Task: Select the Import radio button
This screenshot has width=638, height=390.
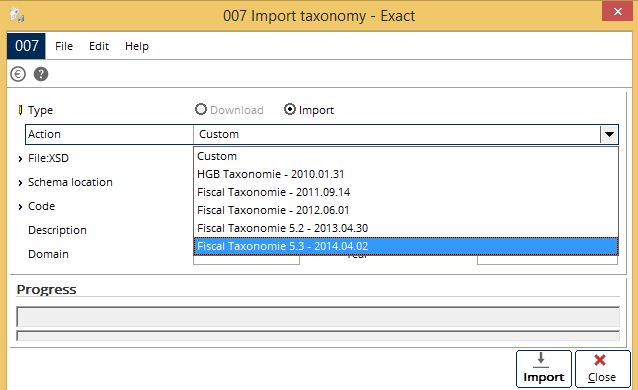Action: click(x=290, y=110)
